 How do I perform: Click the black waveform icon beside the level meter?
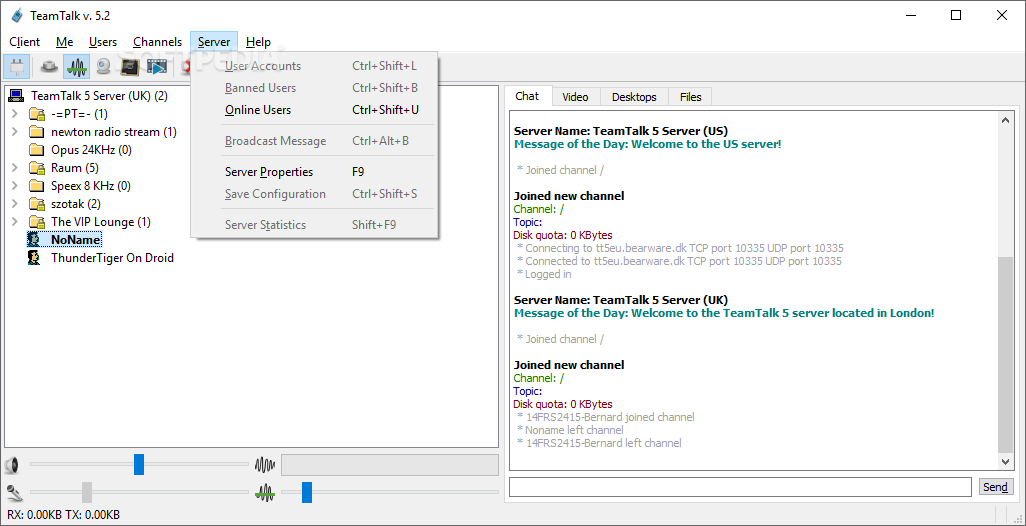click(265, 466)
